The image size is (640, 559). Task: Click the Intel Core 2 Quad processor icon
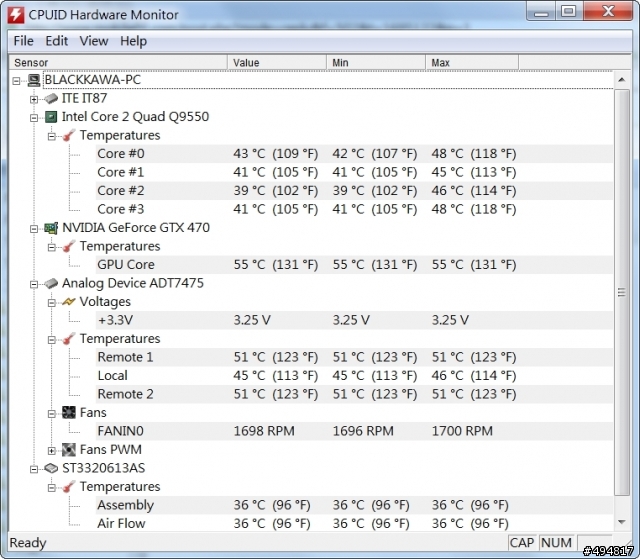click(x=51, y=117)
